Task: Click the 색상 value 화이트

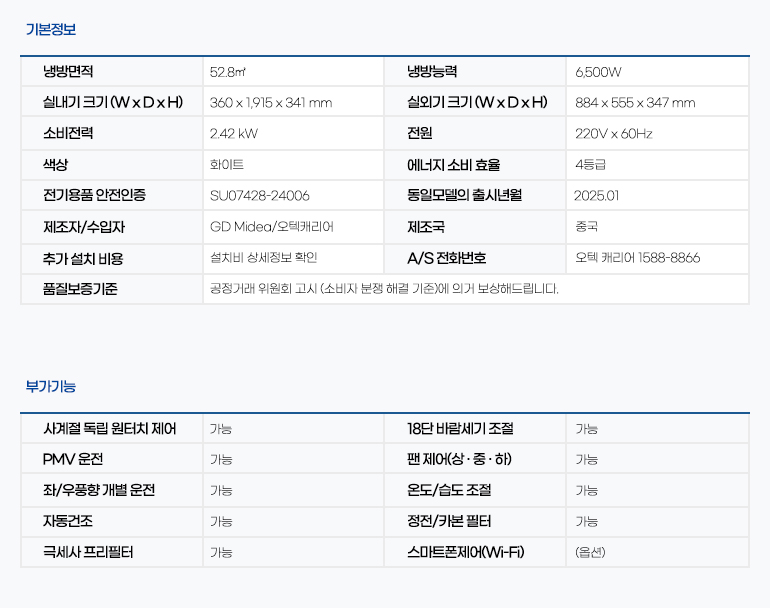Action: pos(226,165)
